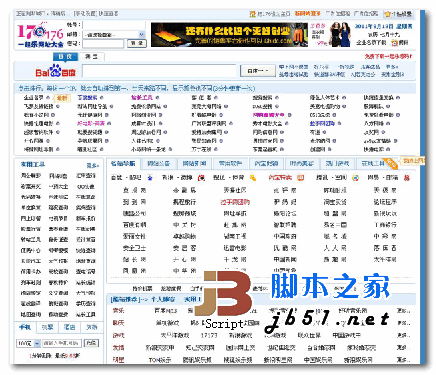Click the account field at top of login form
The width and height of the screenshot is (436, 375).
pos(114,25)
